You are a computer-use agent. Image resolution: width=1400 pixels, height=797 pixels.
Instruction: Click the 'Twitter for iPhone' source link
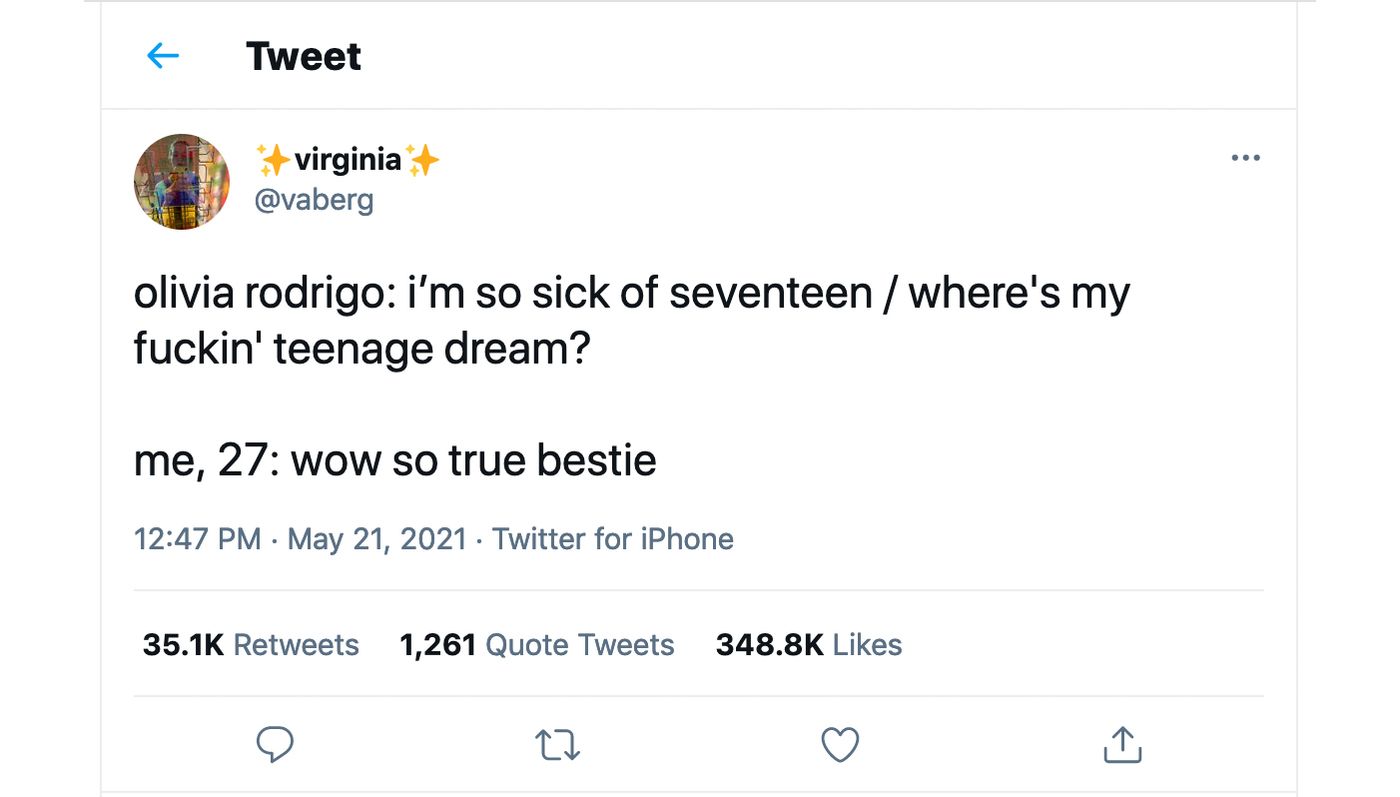click(x=613, y=539)
